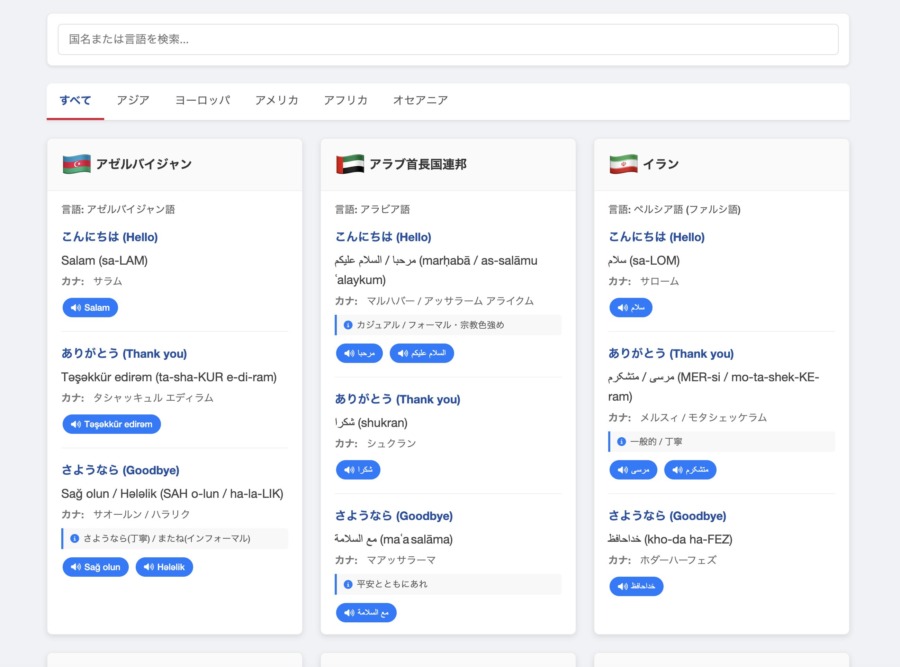The image size is (900, 667).
Task: Click the Azerbaijan flag icon
Action: click(x=76, y=164)
